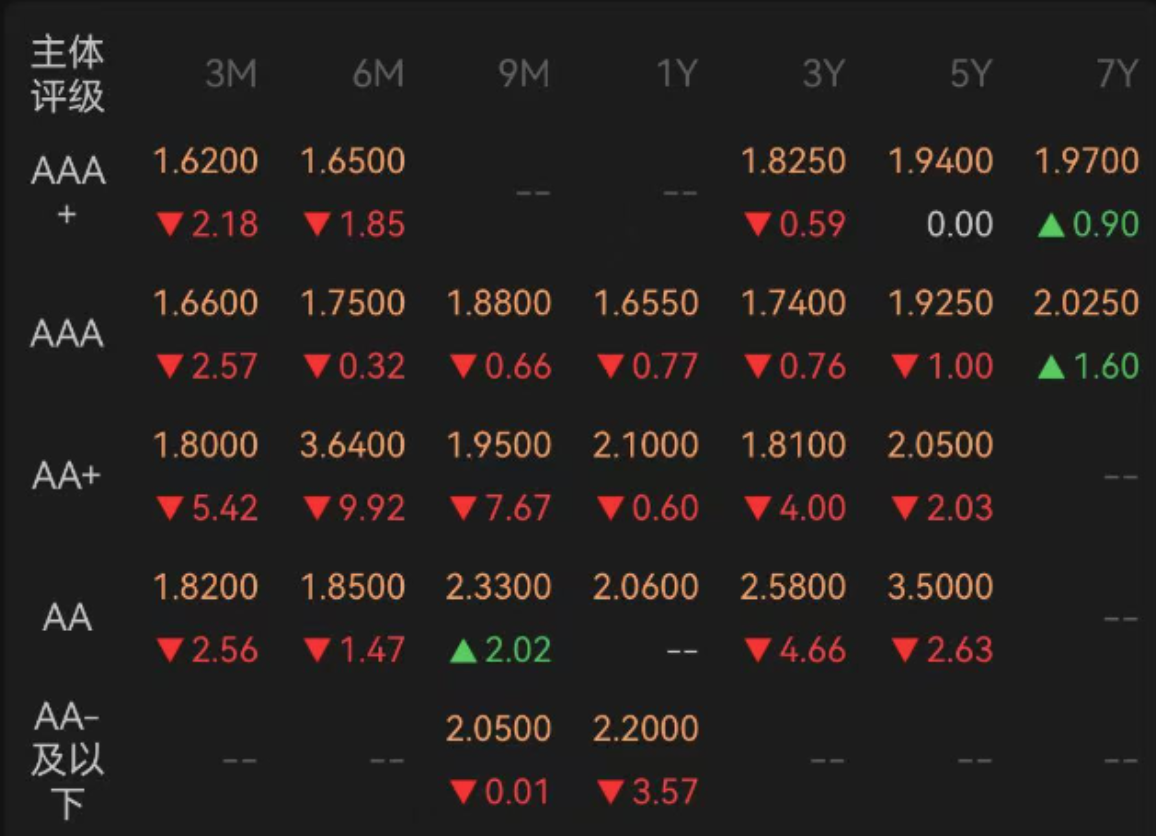Open the AA-及以下 rating row label
This screenshot has width=1156, height=836.
67,760
